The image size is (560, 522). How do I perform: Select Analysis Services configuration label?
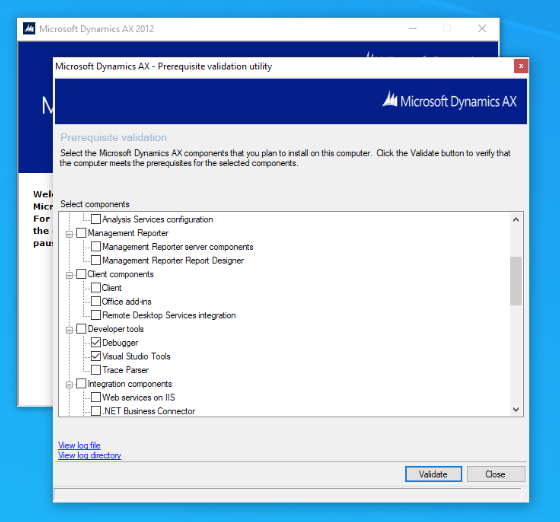click(158, 219)
